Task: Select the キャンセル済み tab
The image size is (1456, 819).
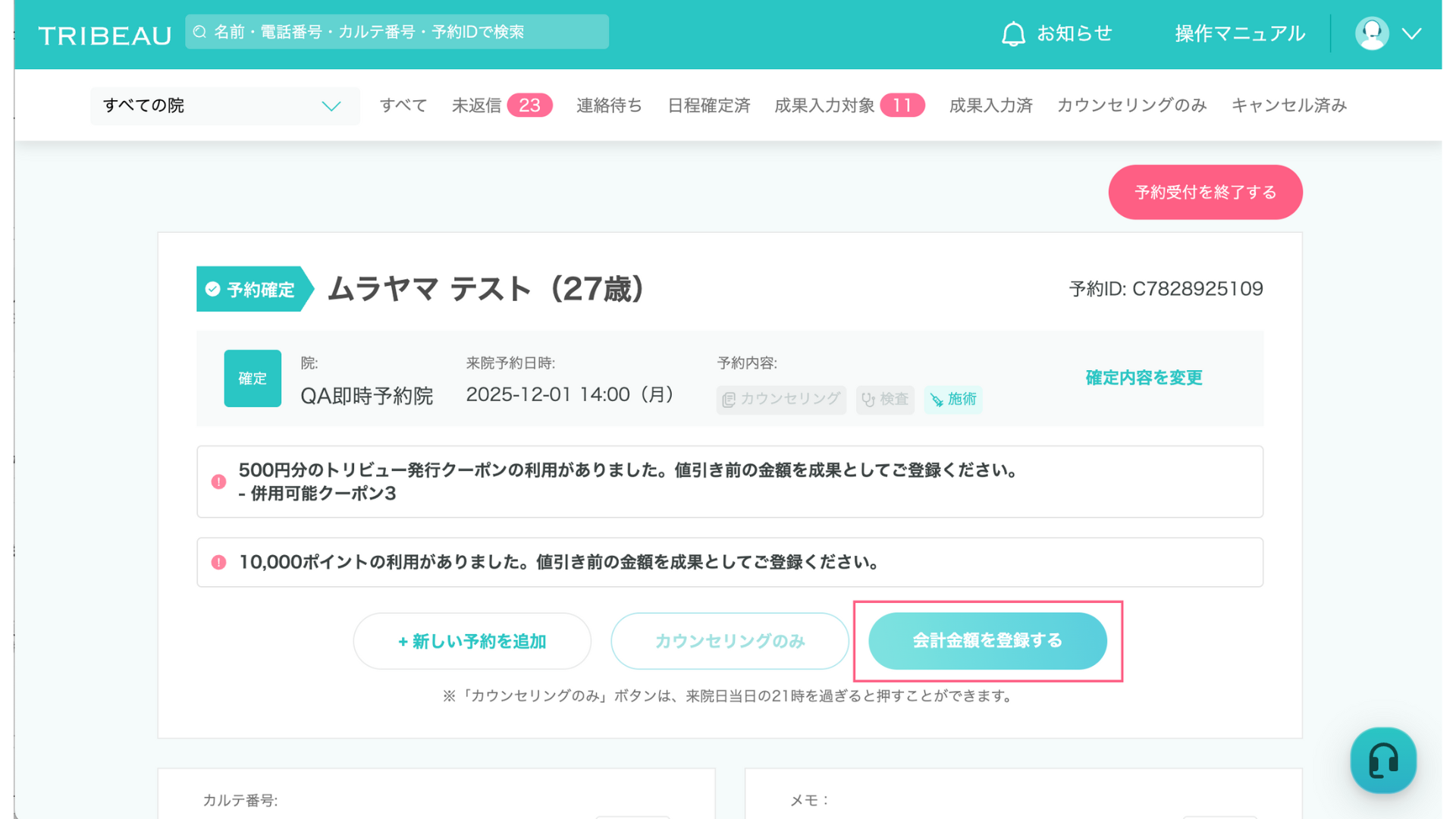Action: 1288,105
